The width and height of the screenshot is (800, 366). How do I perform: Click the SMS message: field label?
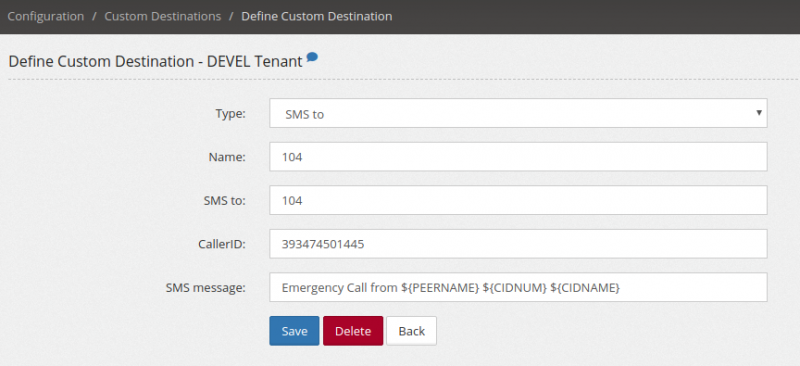(206, 288)
